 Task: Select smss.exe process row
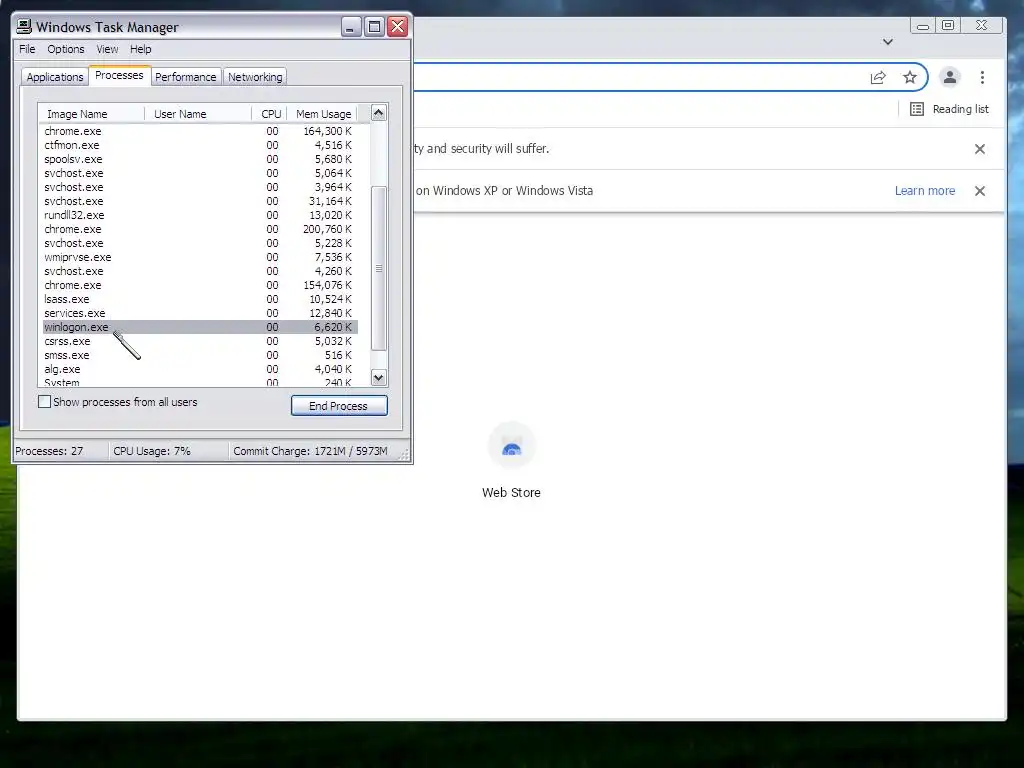(199, 355)
